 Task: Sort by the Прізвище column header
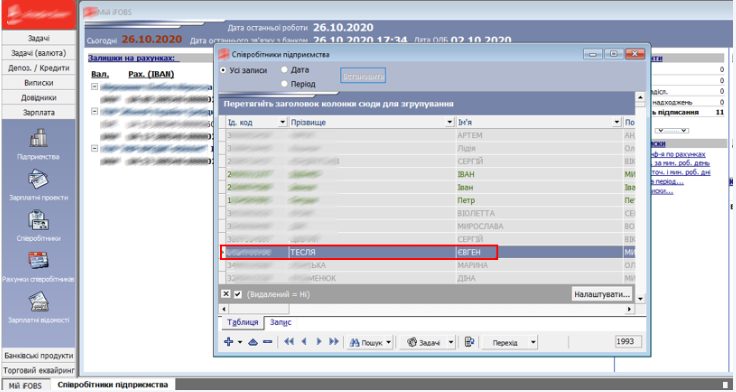click(367, 123)
